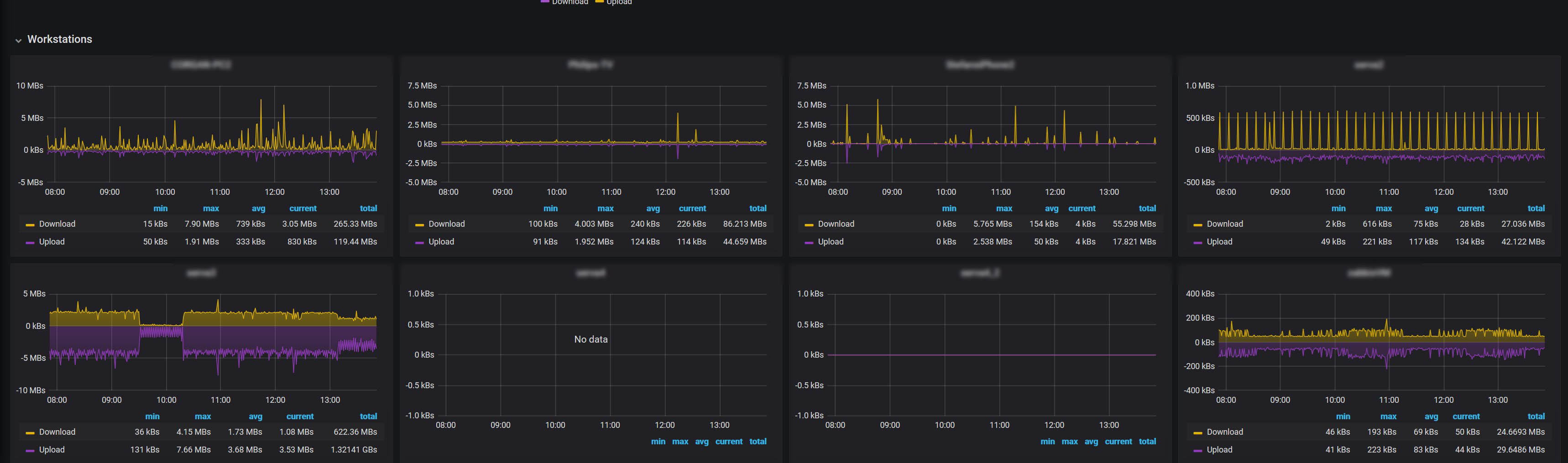Select the '4.15 MBs' download max value
1568x463 pixels.
tap(193, 432)
